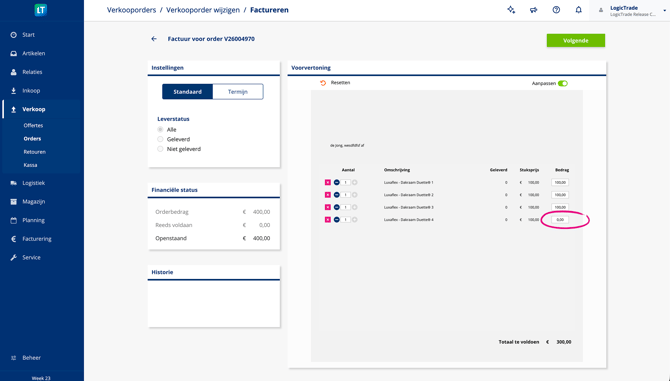670x381 pixels.
Task: Click the AI sparkle icon in top bar
Action: [511, 10]
